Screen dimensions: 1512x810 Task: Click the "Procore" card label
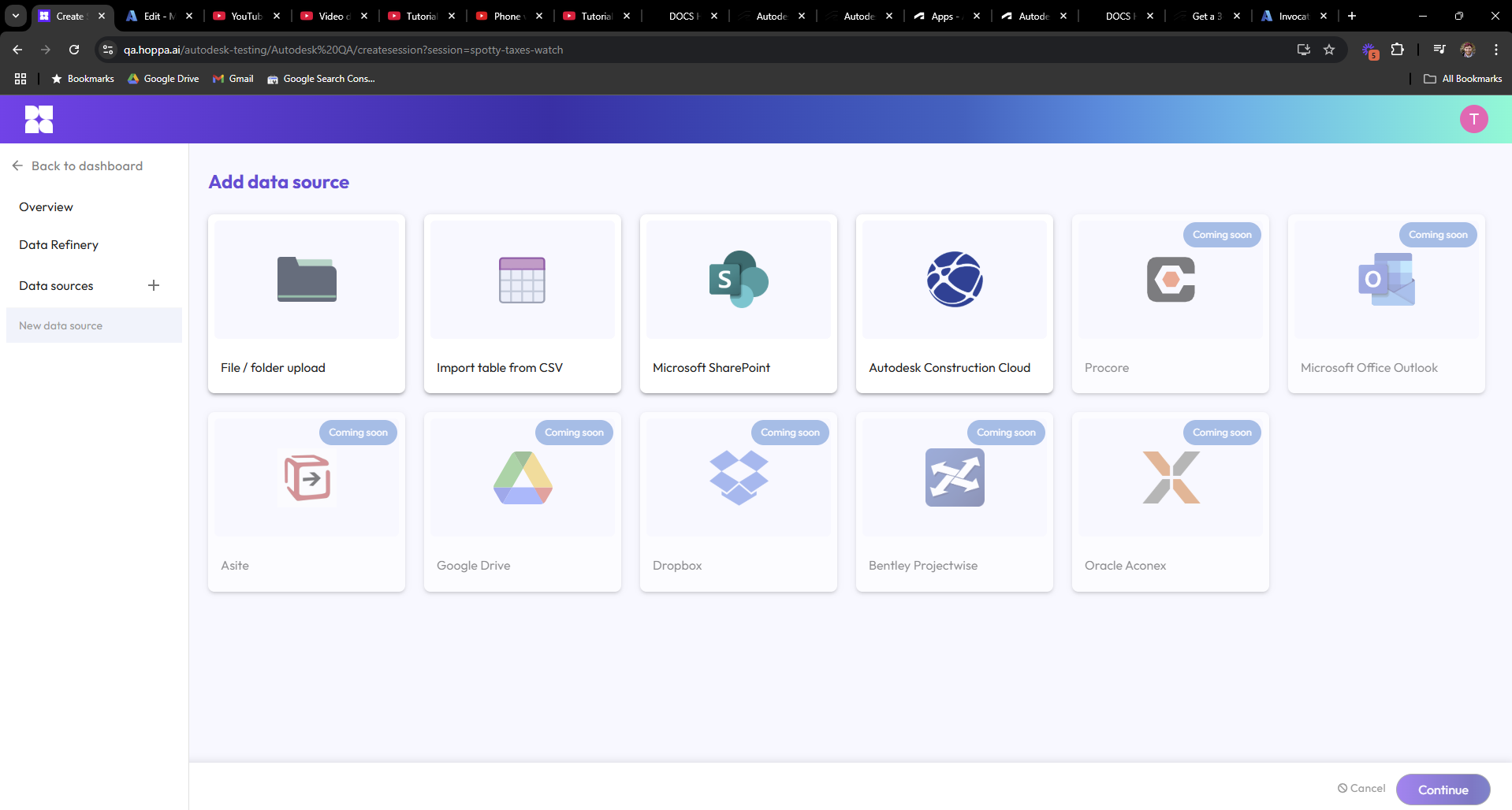pyautogui.click(x=1107, y=367)
